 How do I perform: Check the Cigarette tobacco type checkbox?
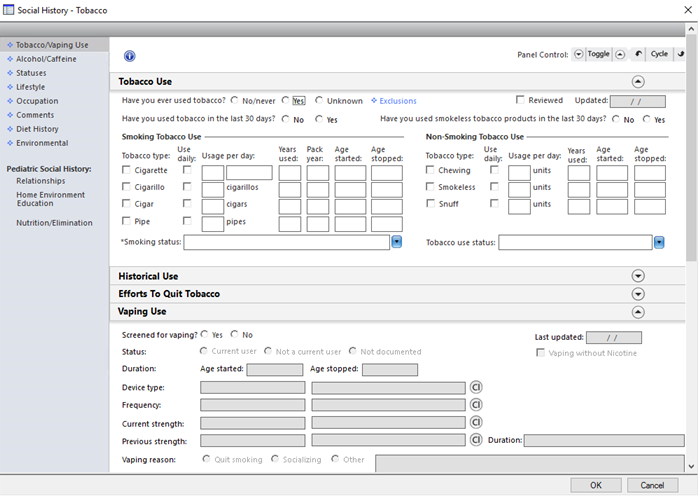point(126,170)
